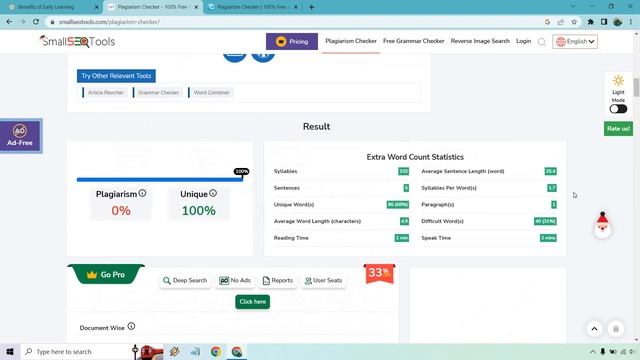Screen dimensions: 640x360
Task: Click the Ad-Free side badge
Action: coord(20,136)
